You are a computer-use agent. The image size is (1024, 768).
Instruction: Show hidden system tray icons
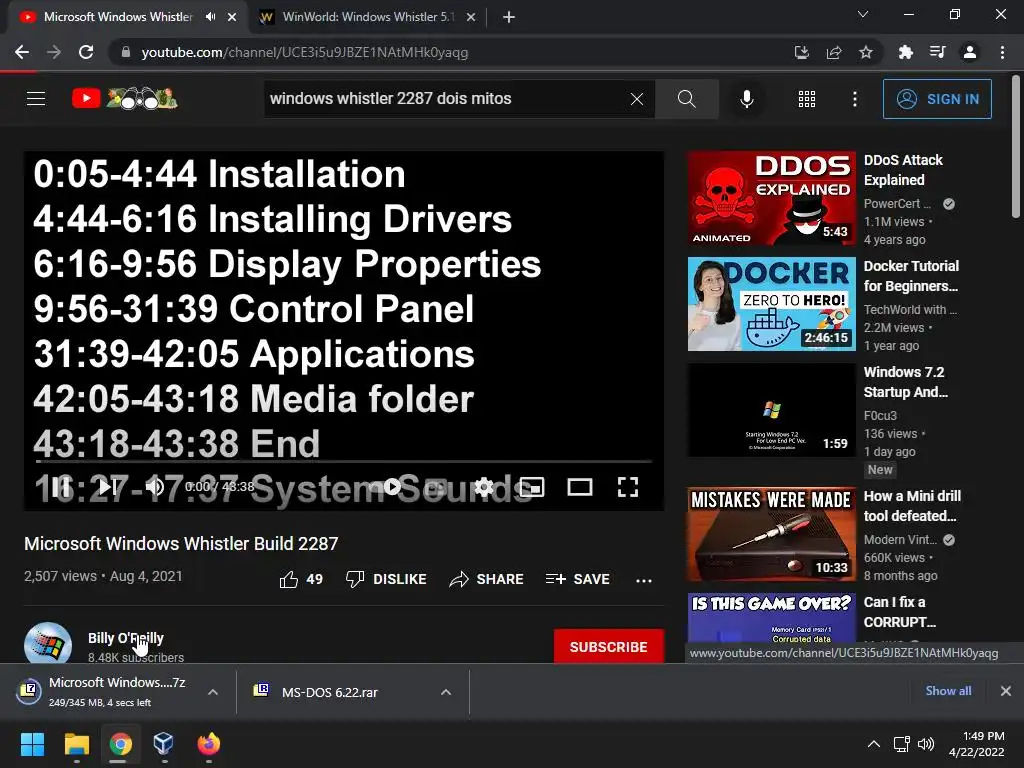pos(873,744)
